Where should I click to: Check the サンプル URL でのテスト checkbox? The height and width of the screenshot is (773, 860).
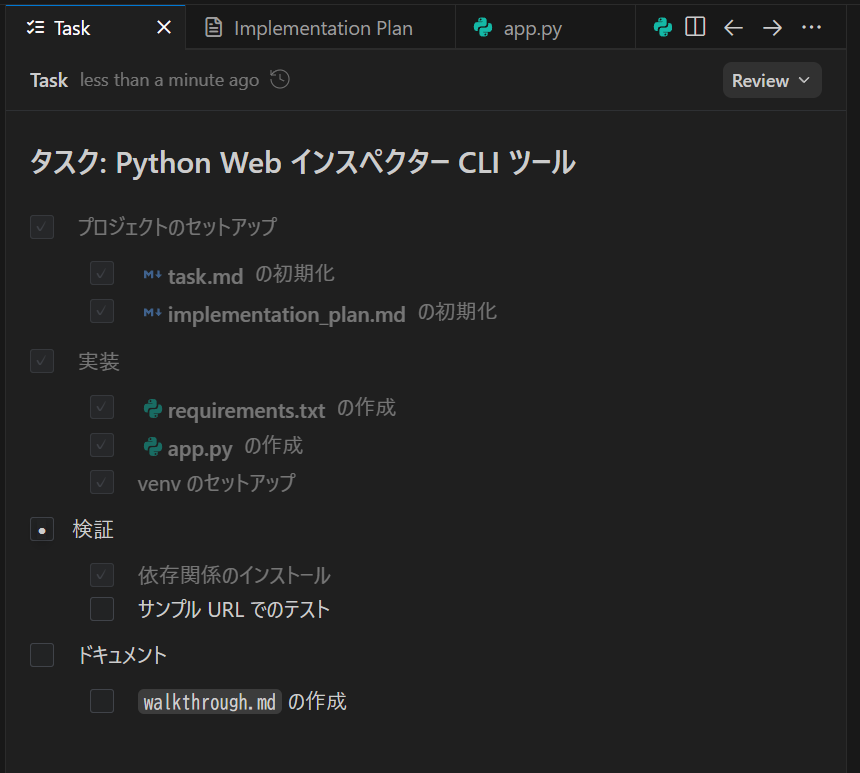pyautogui.click(x=102, y=609)
